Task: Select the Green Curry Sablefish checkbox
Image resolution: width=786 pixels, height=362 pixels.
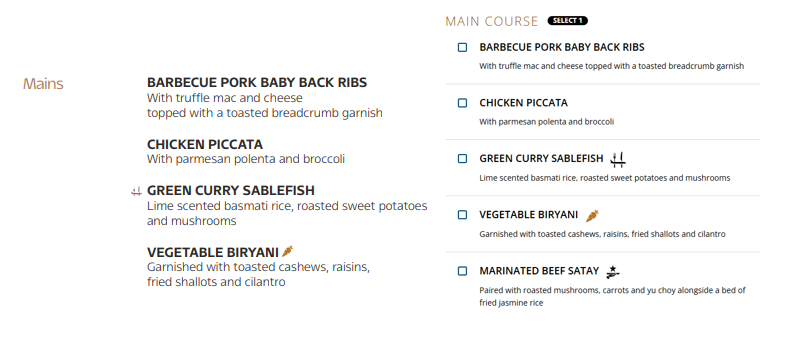Action: (462, 158)
